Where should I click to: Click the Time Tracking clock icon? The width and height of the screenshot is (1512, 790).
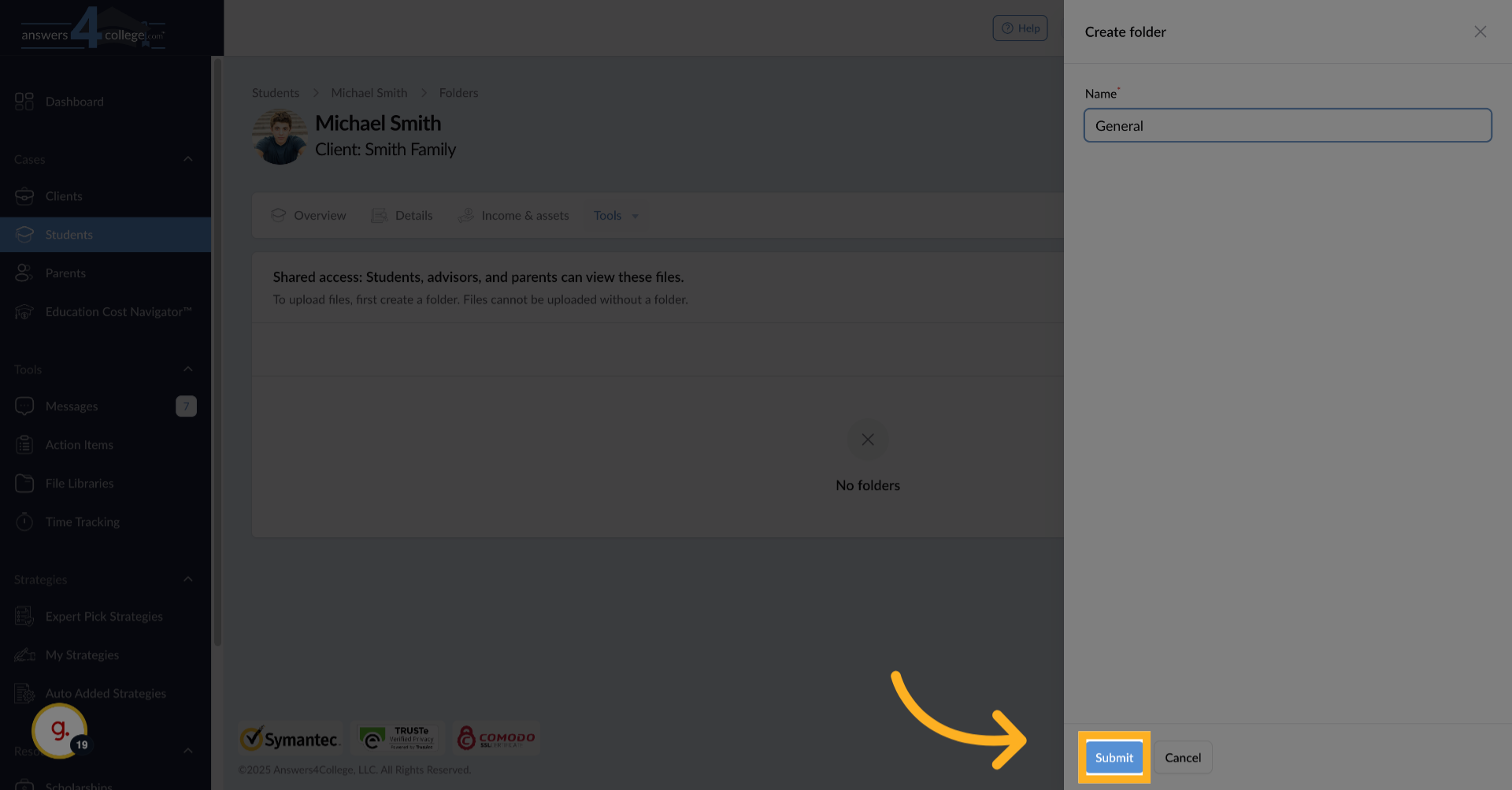pyautogui.click(x=24, y=521)
